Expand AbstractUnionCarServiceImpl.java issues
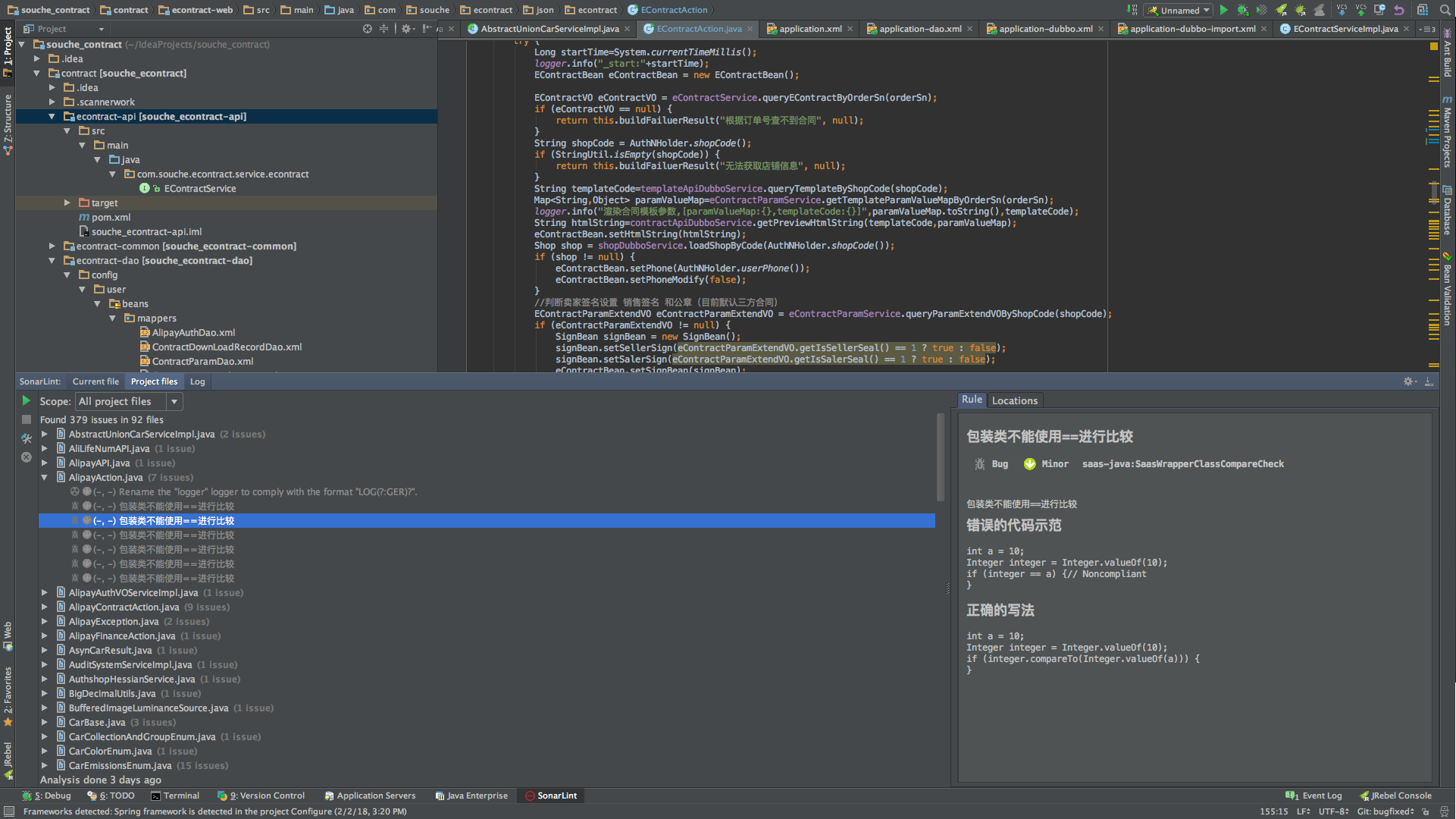 click(44, 435)
